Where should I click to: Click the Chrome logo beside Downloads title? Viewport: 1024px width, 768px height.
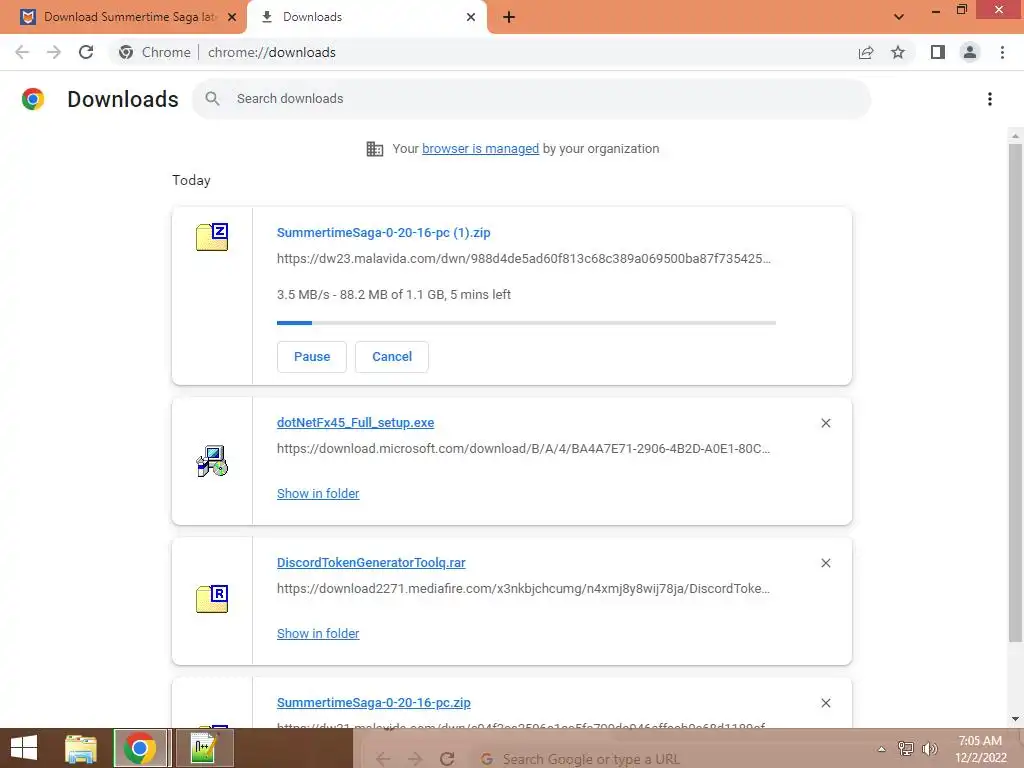[33, 99]
